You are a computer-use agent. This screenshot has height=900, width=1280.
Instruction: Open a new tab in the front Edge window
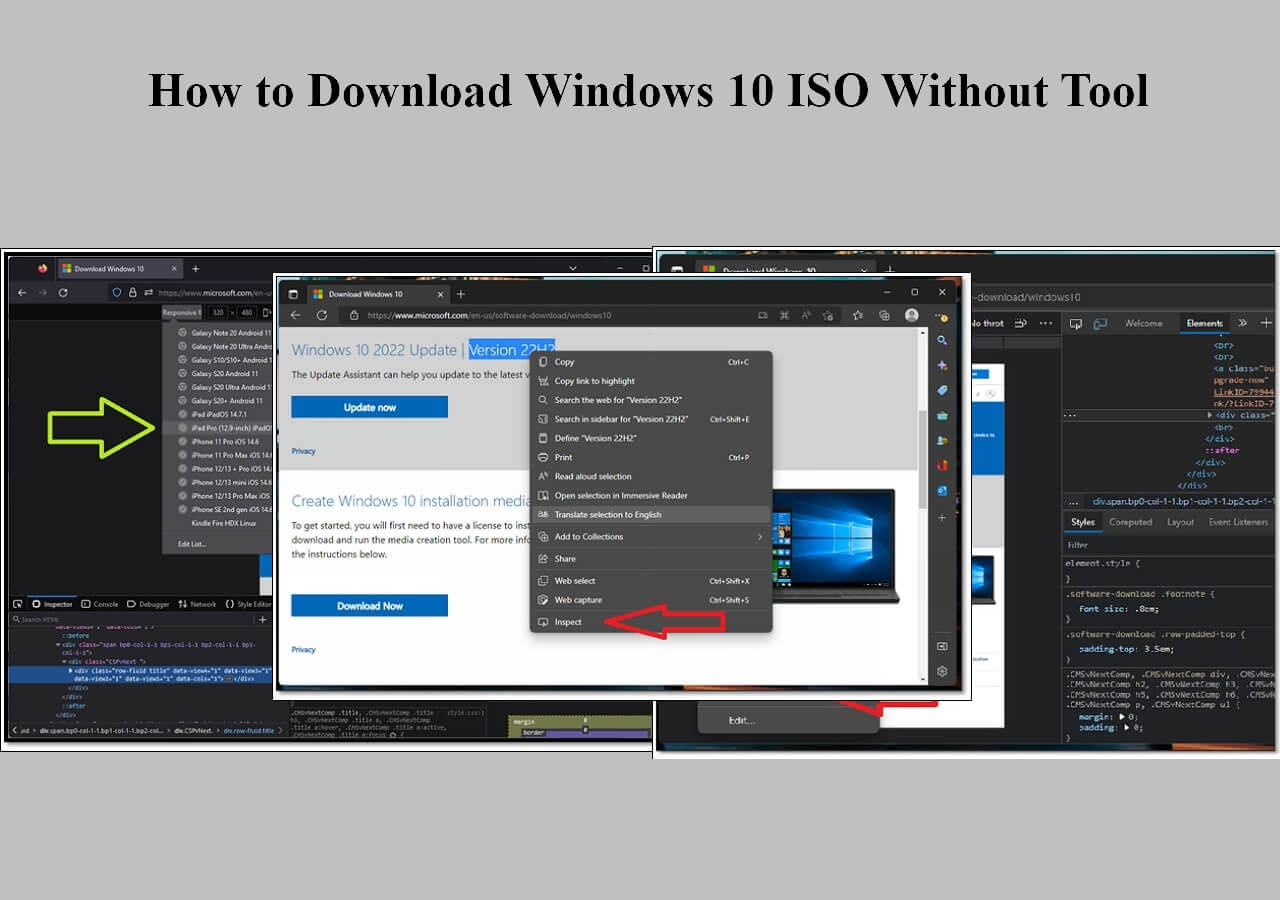point(461,294)
